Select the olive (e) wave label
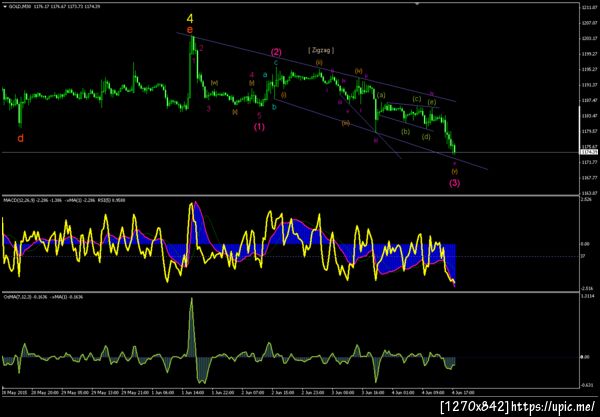The height and width of the screenshot is (417, 600). [x=431, y=102]
